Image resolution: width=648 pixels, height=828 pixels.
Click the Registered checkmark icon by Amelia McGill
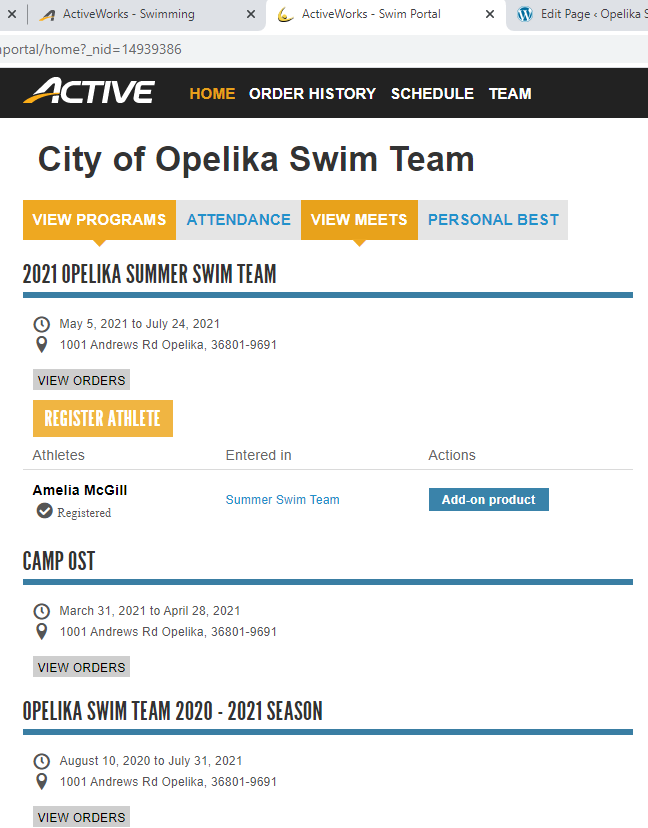tap(44, 511)
